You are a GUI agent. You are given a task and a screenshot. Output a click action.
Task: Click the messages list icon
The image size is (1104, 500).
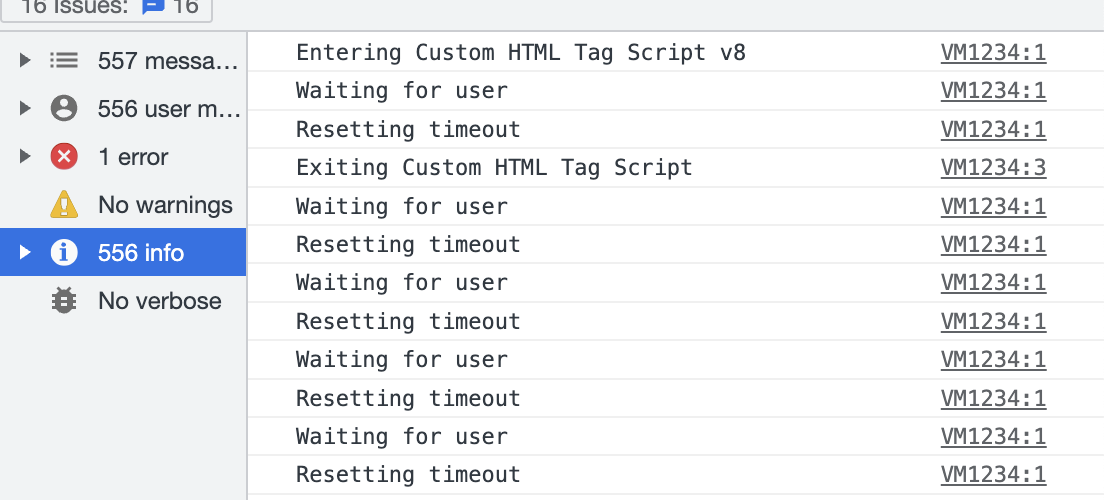(x=64, y=61)
